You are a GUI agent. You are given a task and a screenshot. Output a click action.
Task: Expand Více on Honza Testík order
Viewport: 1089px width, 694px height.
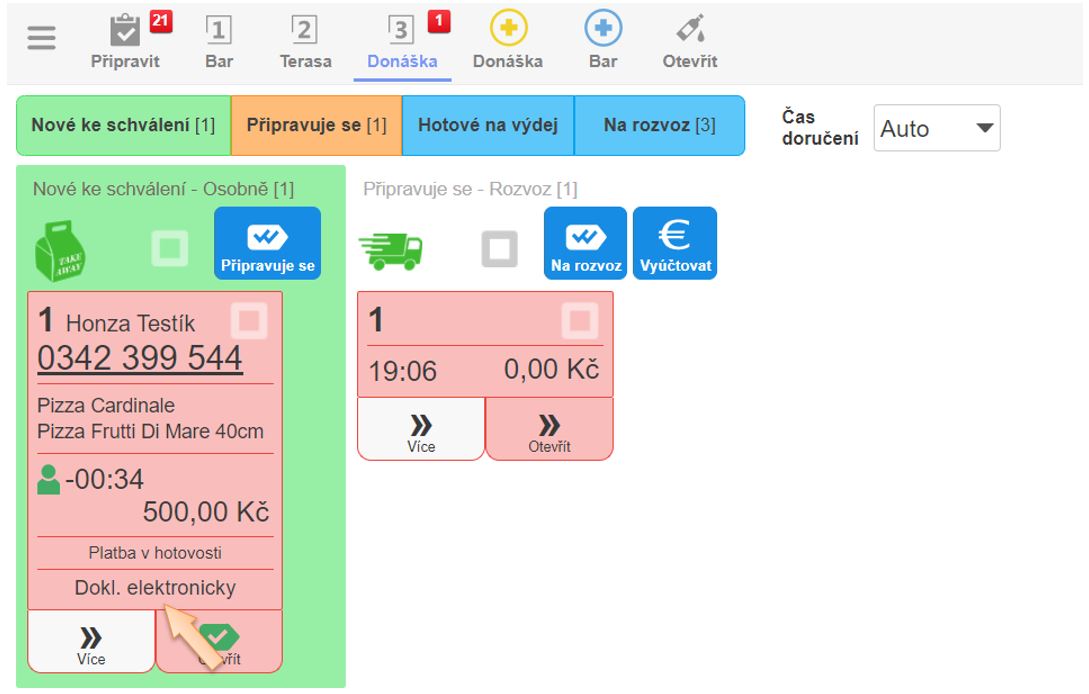(x=91, y=642)
